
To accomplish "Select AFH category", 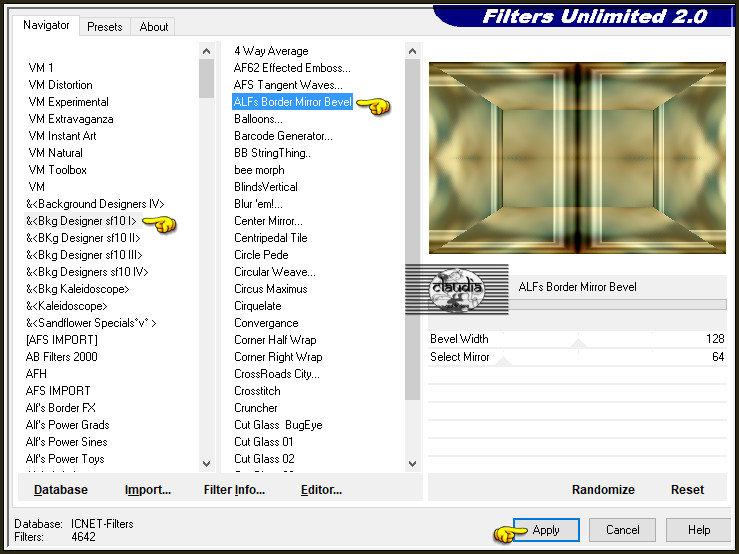I will pos(36,373).
